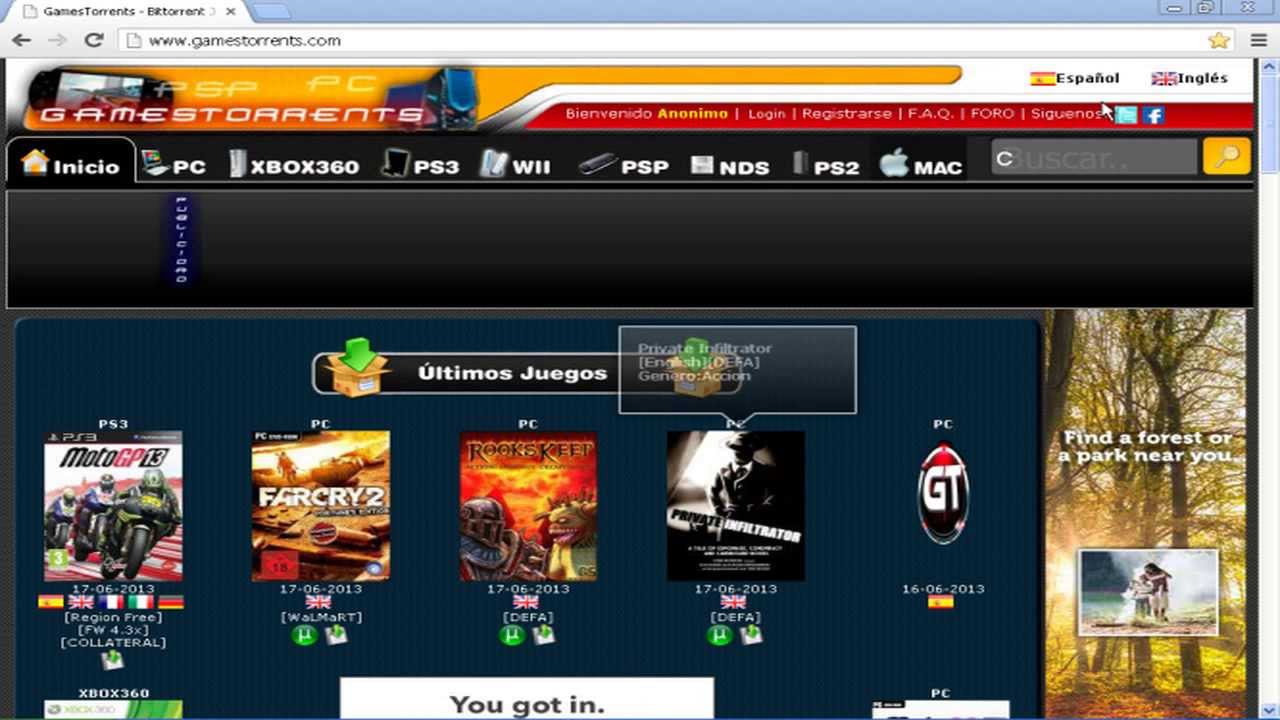Viewport: 1280px width, 720px height.
Task: Click the XBOX360 game thumbnail at the bottom
Action: [113, 709]
